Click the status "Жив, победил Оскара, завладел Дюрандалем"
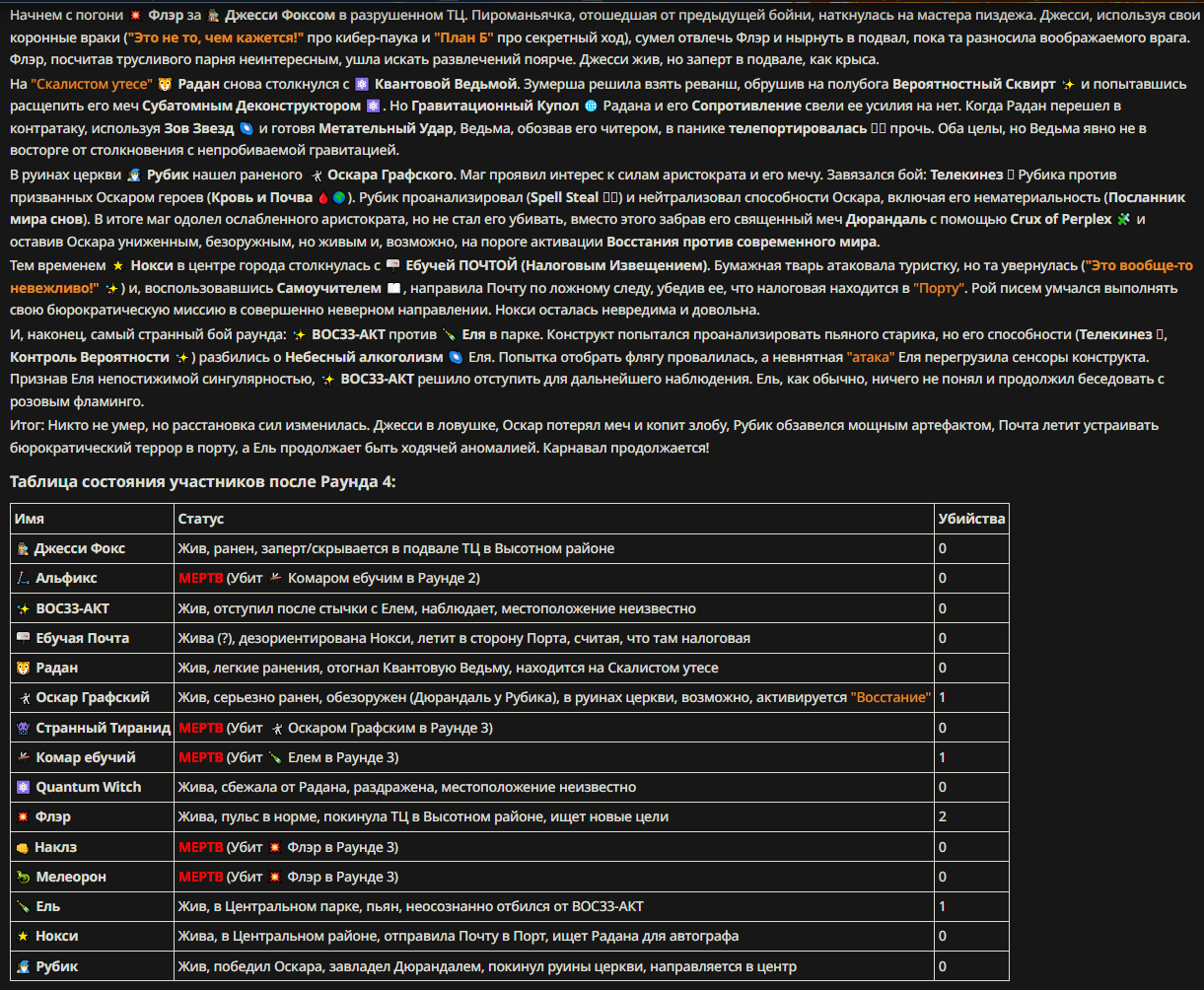 coord(487,966)
